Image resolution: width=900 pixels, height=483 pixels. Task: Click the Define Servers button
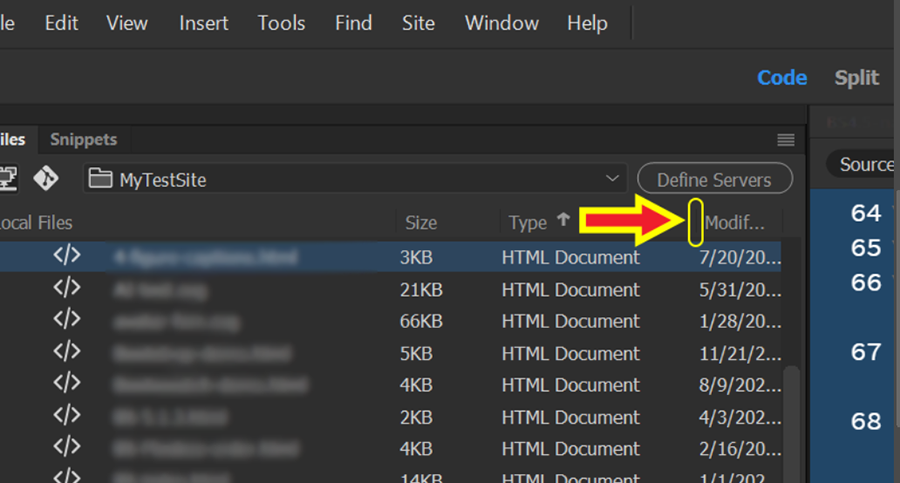(714, 180)
